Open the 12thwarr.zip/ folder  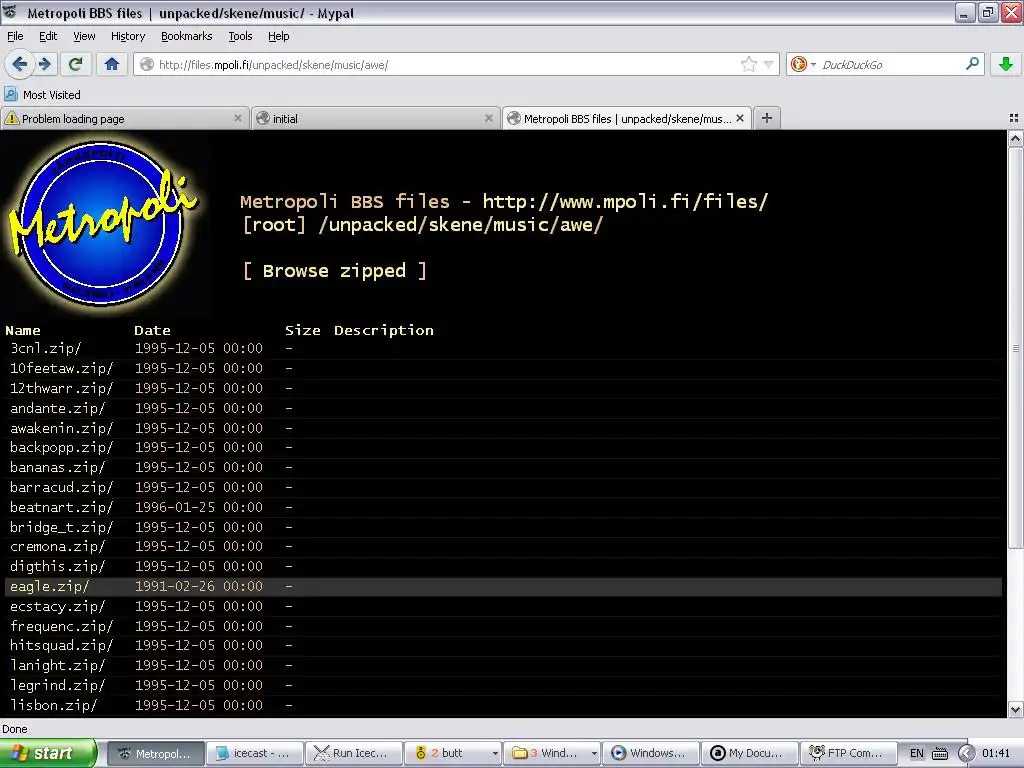[61, 388]
